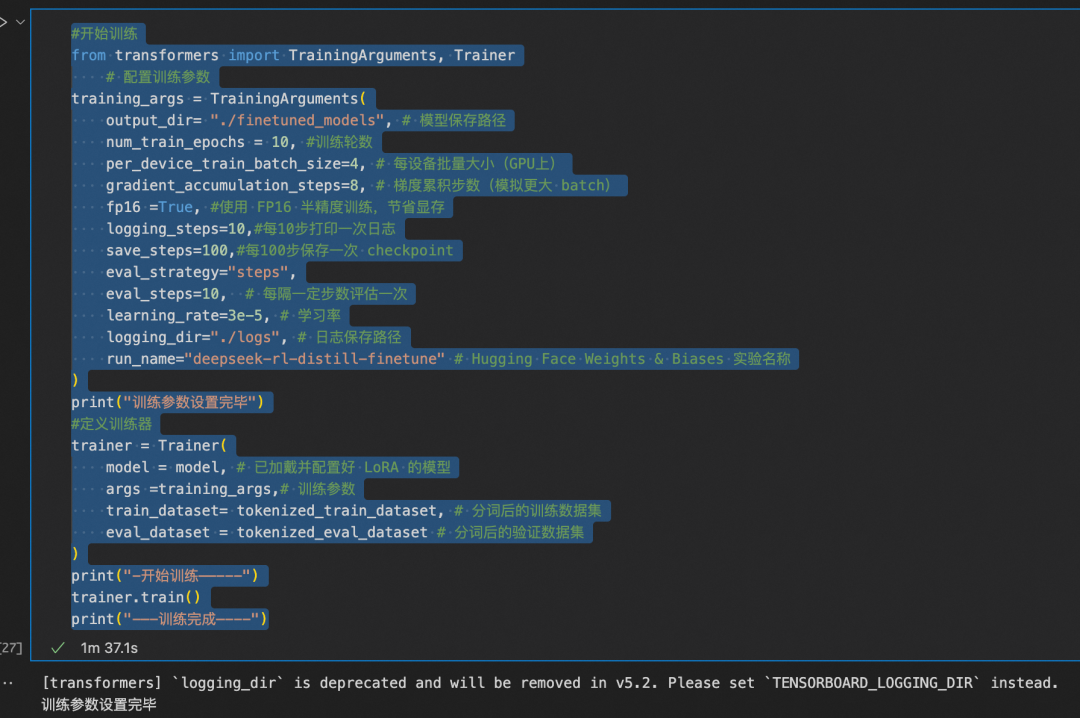
Task: Click the print("训练参数设置完毕") code line
Action: (x=167, y=402)
